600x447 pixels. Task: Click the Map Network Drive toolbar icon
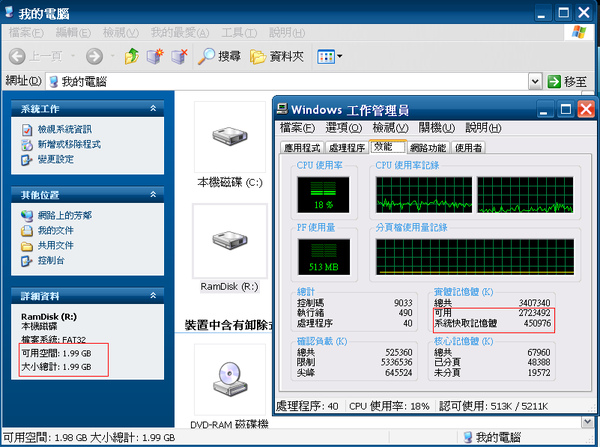[155, 56]
